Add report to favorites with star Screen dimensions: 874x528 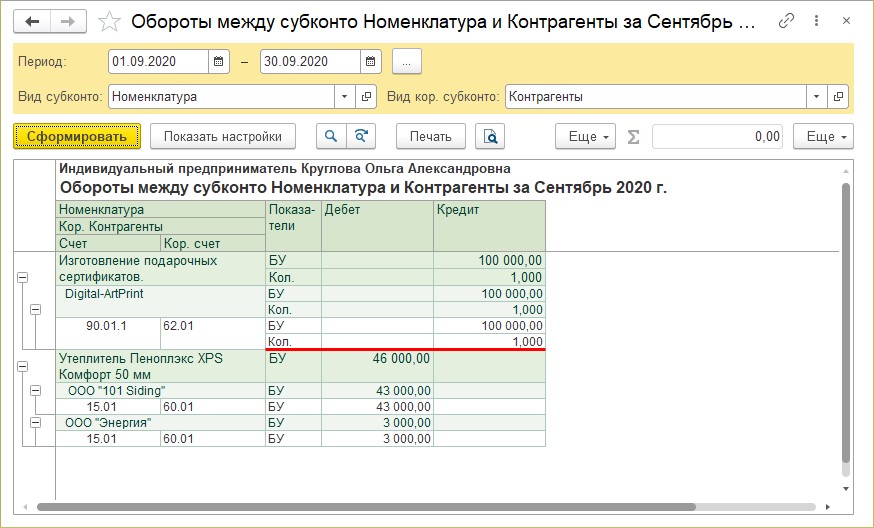click(111, 21)
